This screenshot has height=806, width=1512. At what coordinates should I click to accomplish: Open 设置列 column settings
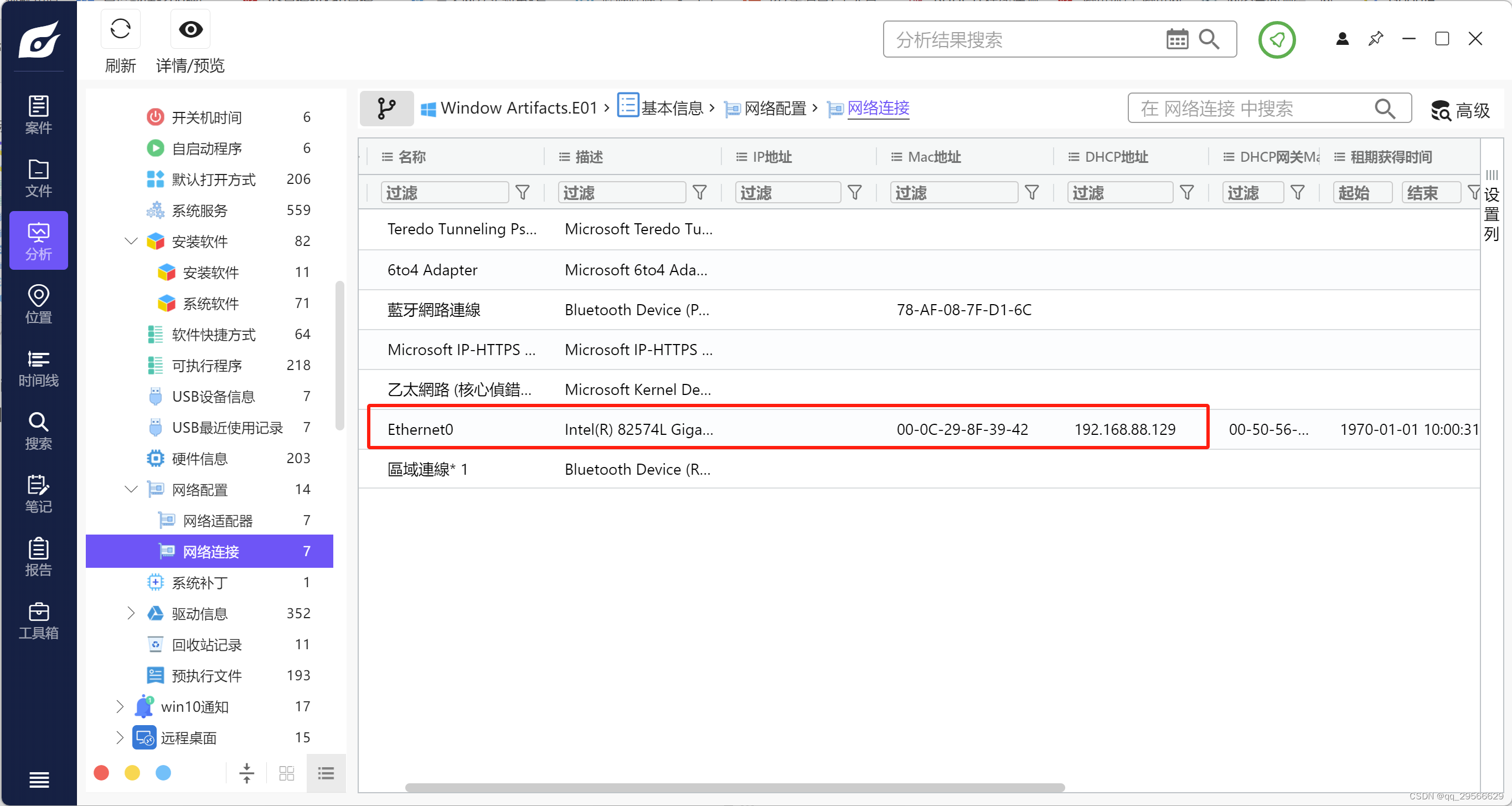(1492, 207)
